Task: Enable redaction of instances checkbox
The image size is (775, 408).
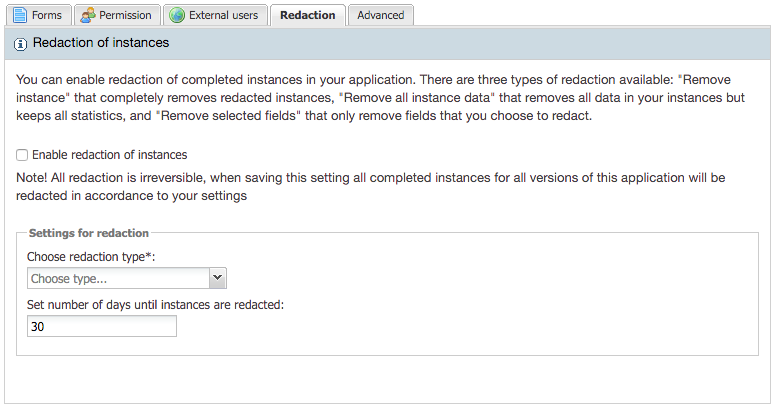Action: [x=22, y=155]
